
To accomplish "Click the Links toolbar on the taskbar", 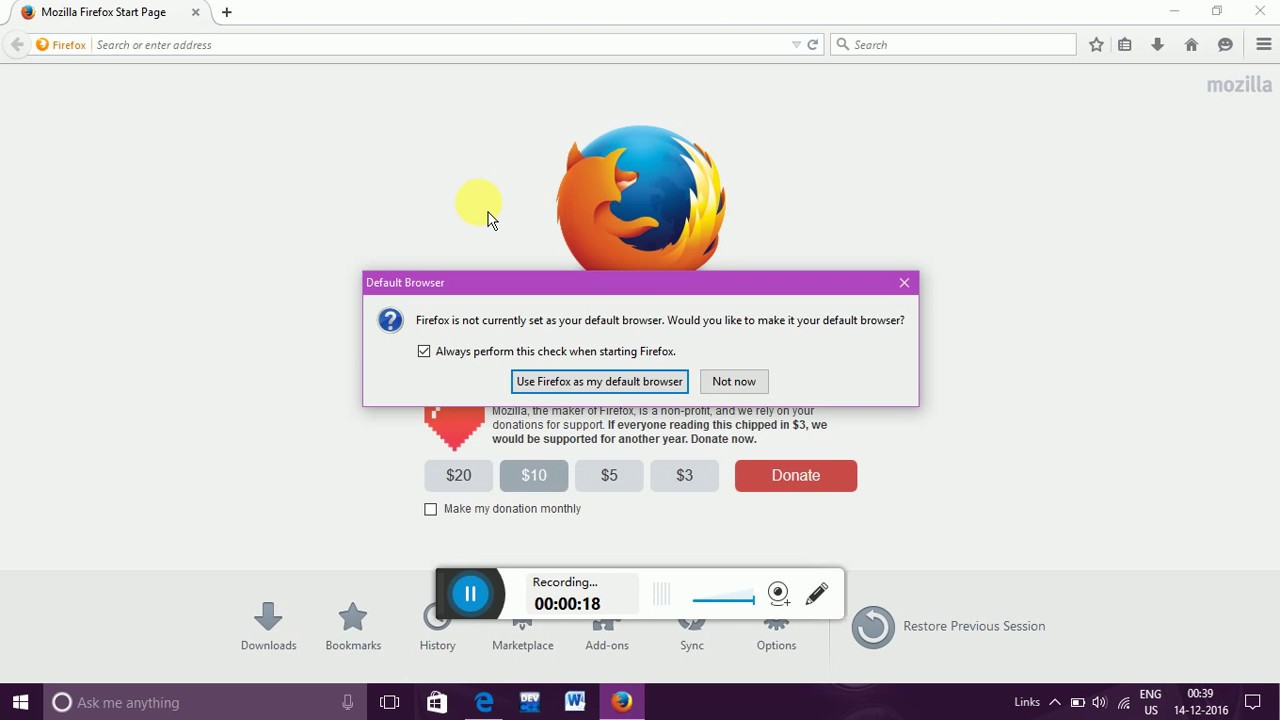I will (1027, 702).
